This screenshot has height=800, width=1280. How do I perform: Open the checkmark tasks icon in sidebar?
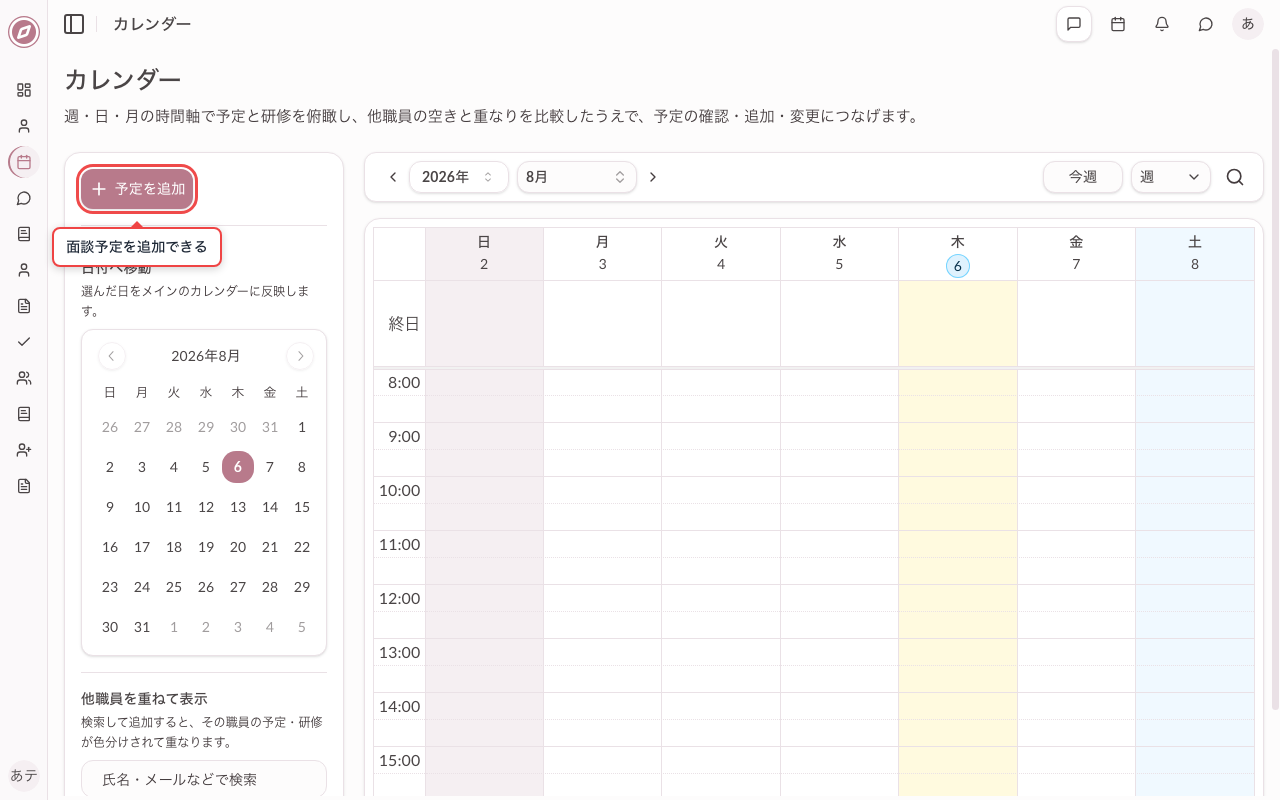pyautogui.click(x=24, y=342)
